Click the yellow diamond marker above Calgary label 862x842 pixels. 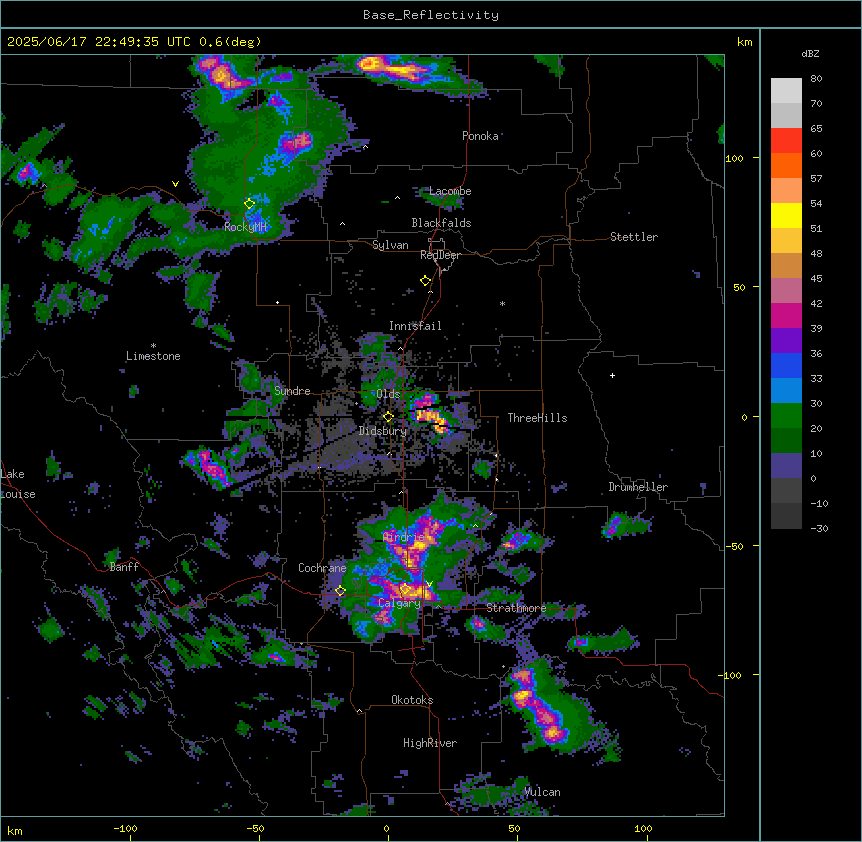pos(405,590)
